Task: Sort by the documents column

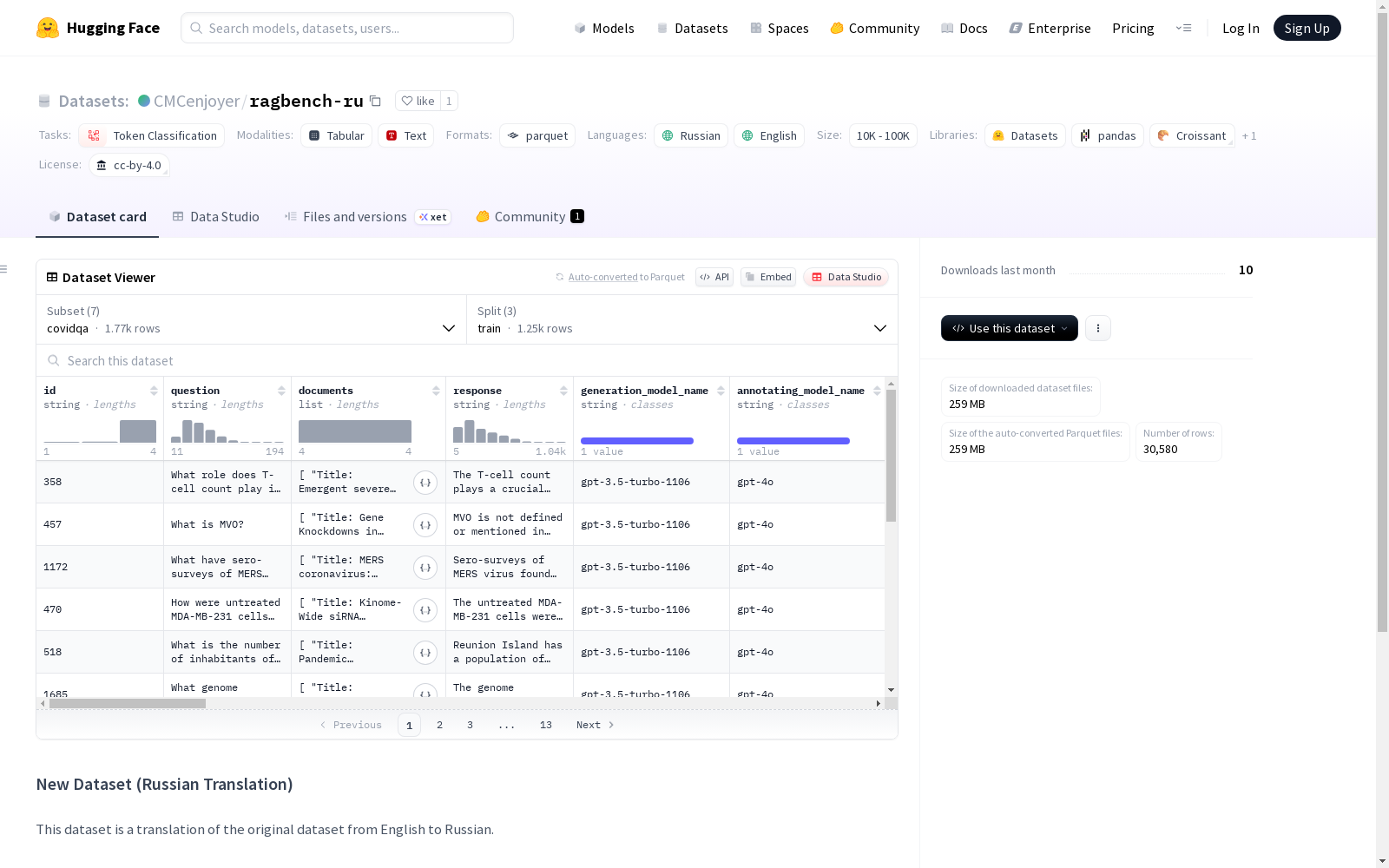Action: 436,391
